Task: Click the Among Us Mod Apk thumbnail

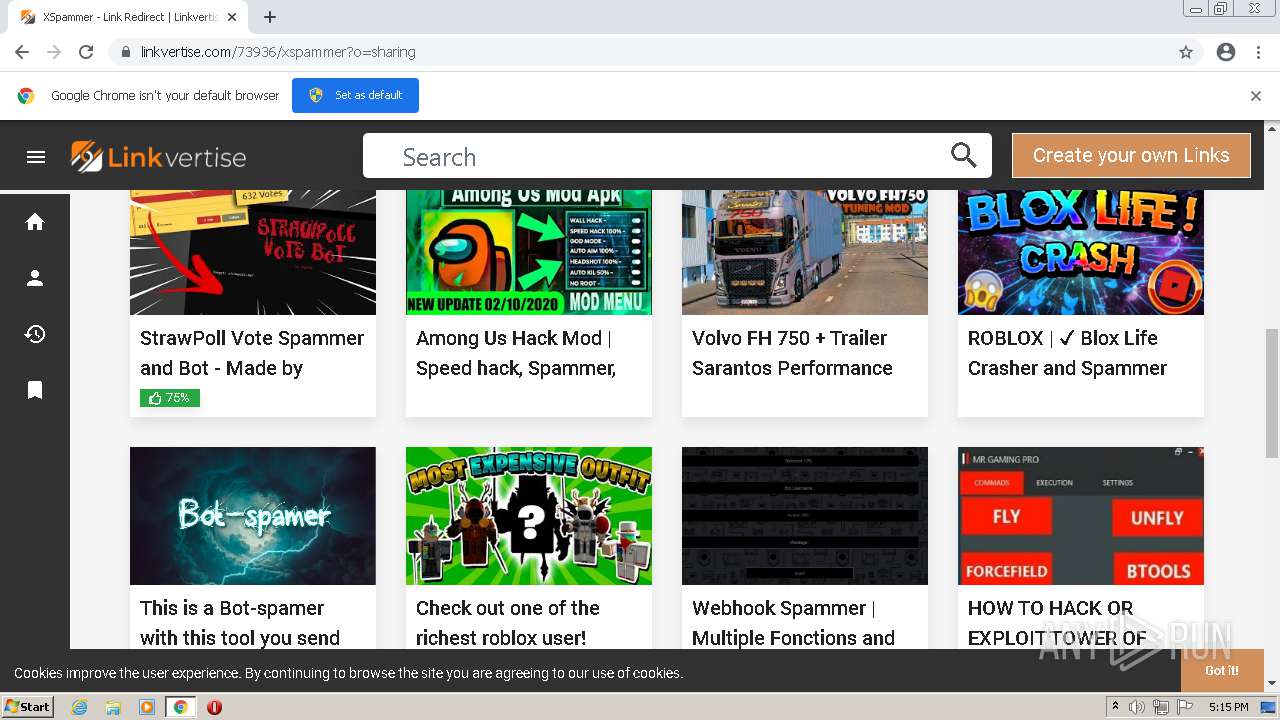Action: [x=529, y=252]
